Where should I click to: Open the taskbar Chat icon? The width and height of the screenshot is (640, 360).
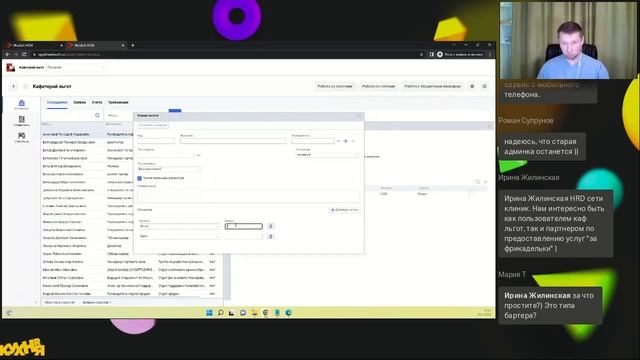(x=243, y=313)
